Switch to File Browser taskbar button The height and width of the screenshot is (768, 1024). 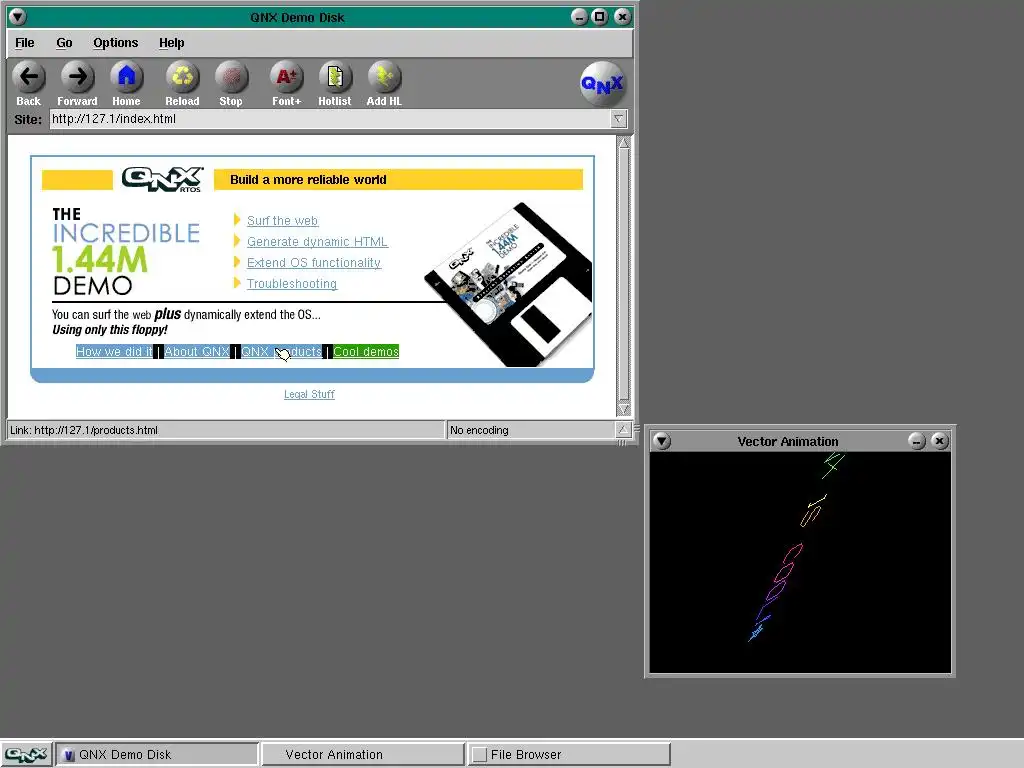pyautogui.click(x=569, y=754)
